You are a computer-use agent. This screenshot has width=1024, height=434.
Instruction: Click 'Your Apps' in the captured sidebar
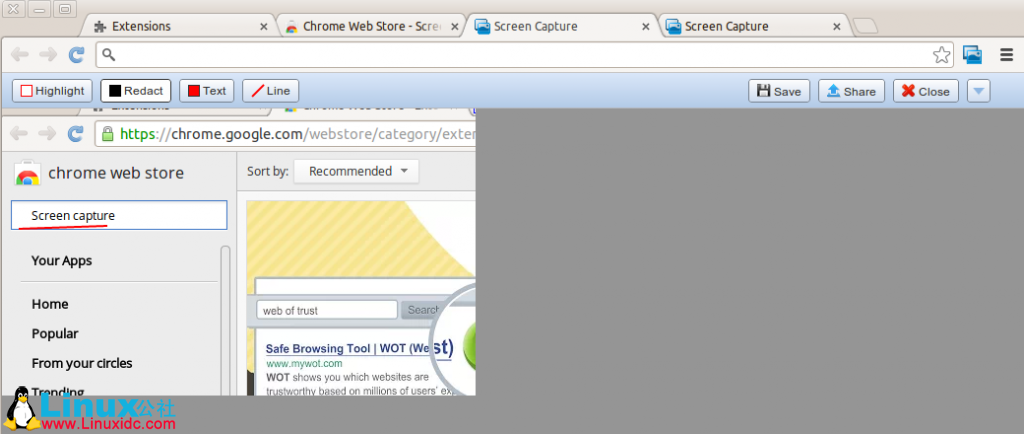coord(61,260)
